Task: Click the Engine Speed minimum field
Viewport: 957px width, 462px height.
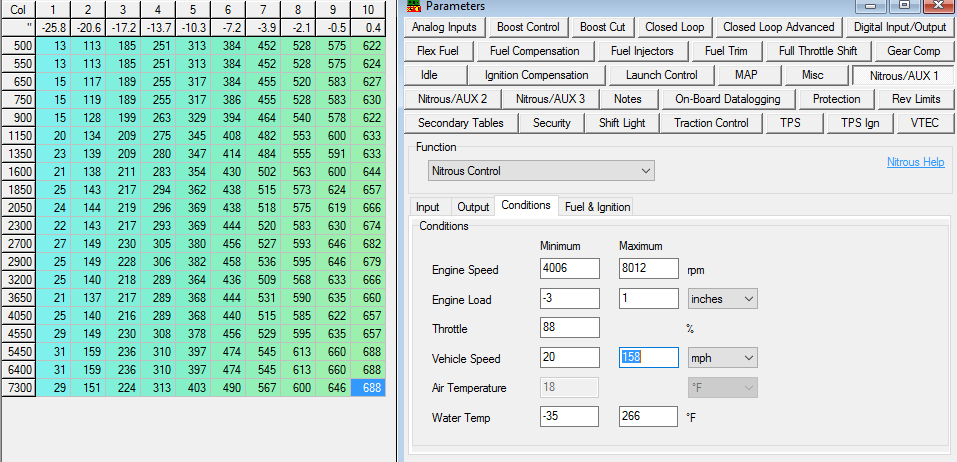Action: [568, 268]
